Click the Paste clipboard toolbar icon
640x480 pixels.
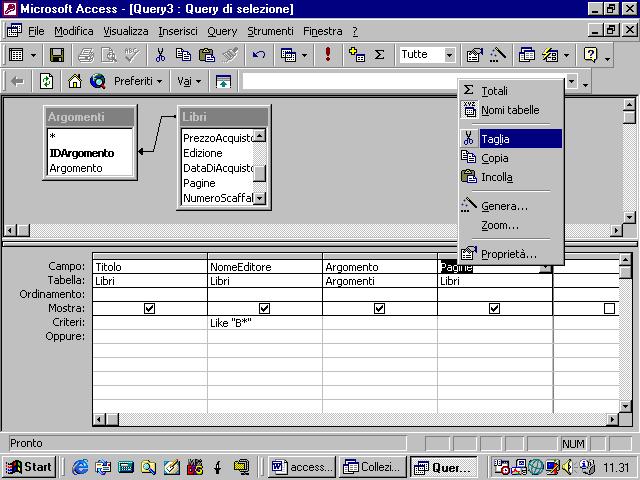pyautogui.click(x=207, y=55)
